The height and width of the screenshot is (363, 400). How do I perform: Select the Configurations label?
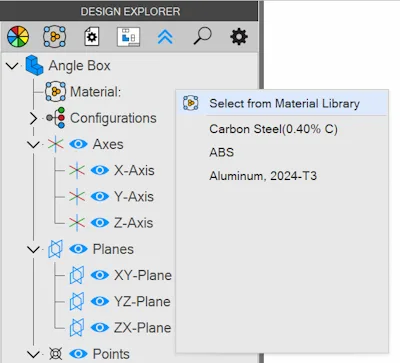[x=113, y=118]
